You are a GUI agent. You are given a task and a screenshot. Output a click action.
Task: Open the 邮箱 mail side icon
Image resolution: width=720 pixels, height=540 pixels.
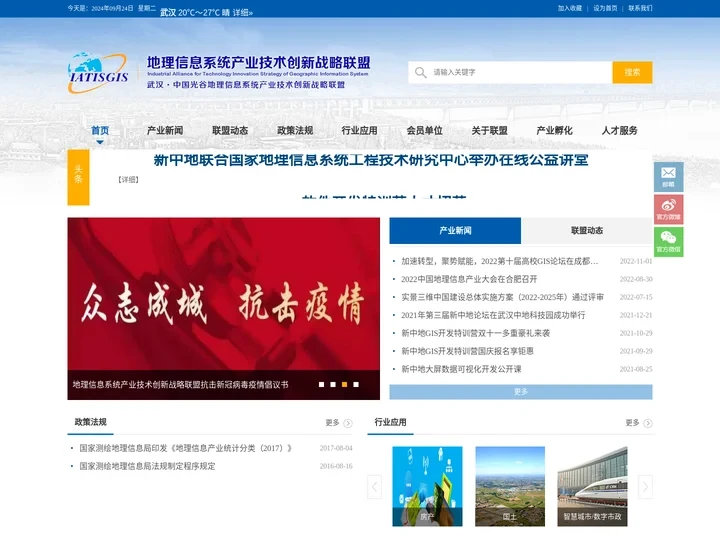pyautogui.click(x=669, y=177)
